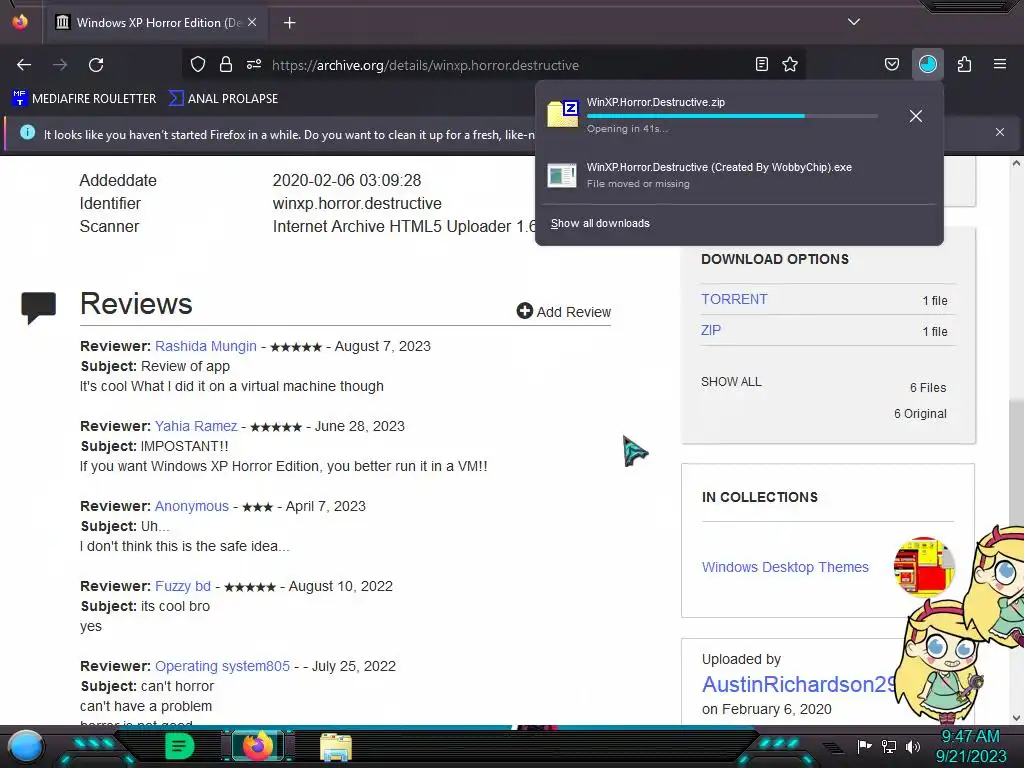Click the identifier value winxp.horror.destructive
This screenshot has height=768, width=1024.
click(x=357, y=203)
